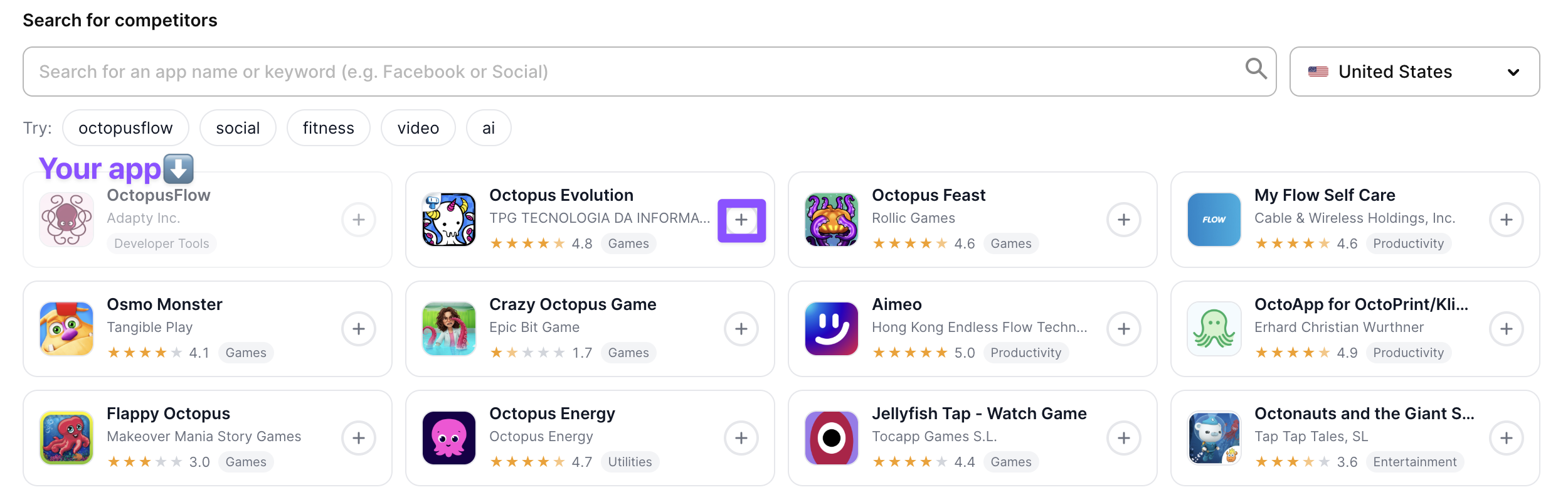Click the OctopusFlow app icon
This screenshot has height=497, width=1568.
pyautogui.click(x=66, y=220)
